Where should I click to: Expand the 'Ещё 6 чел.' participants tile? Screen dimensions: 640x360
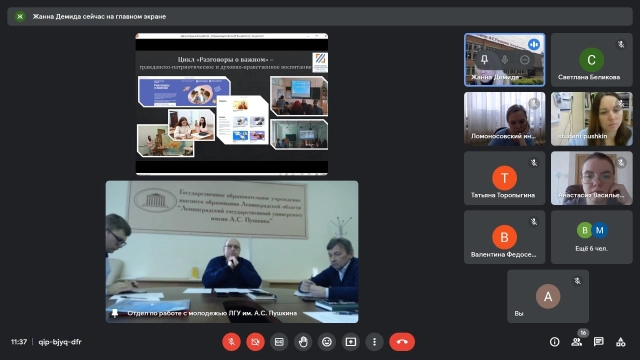point(591,237)
